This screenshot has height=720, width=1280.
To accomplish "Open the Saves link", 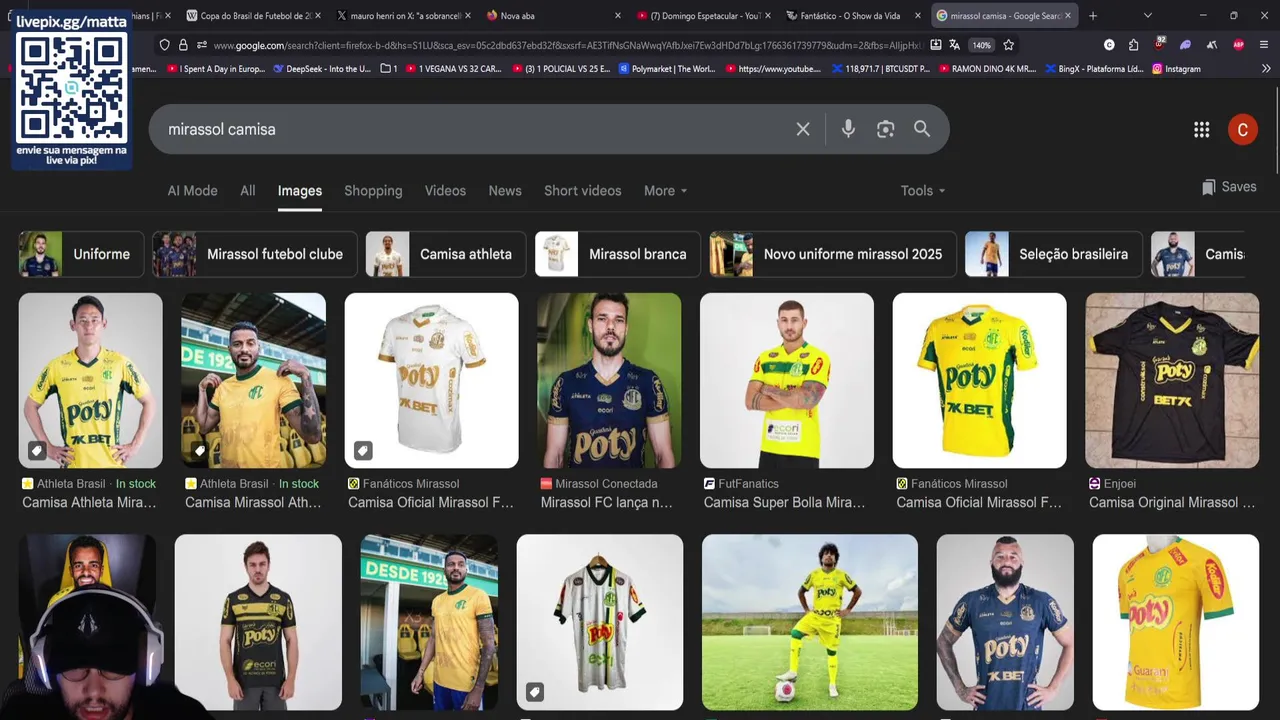I will (x=1229, y=187).
